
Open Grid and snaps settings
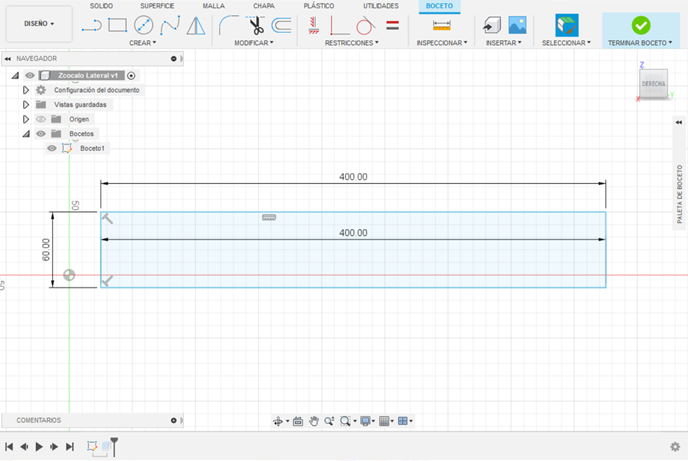pos(384,421)
